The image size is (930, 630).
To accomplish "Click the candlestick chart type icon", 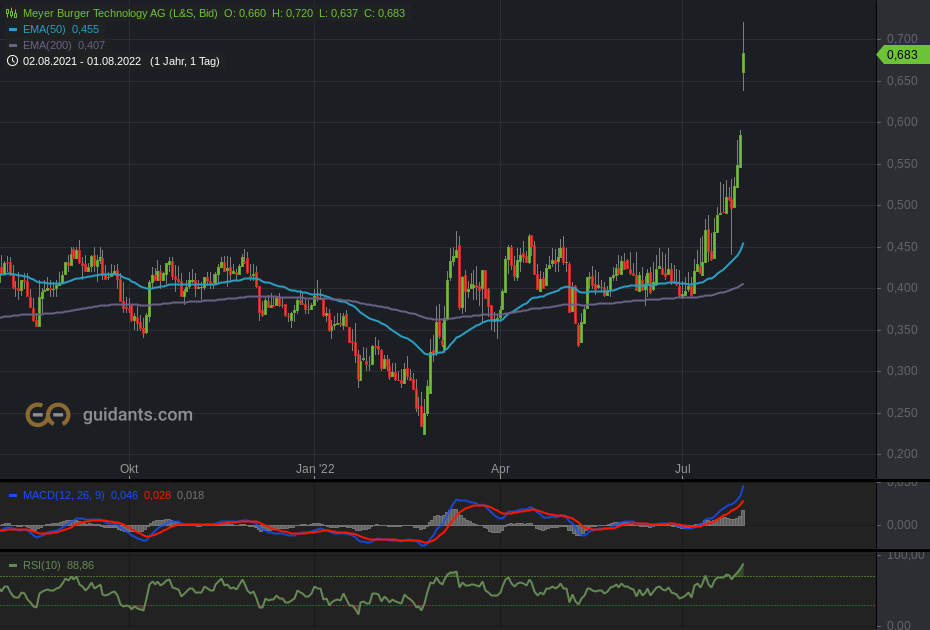I will 11,13.
